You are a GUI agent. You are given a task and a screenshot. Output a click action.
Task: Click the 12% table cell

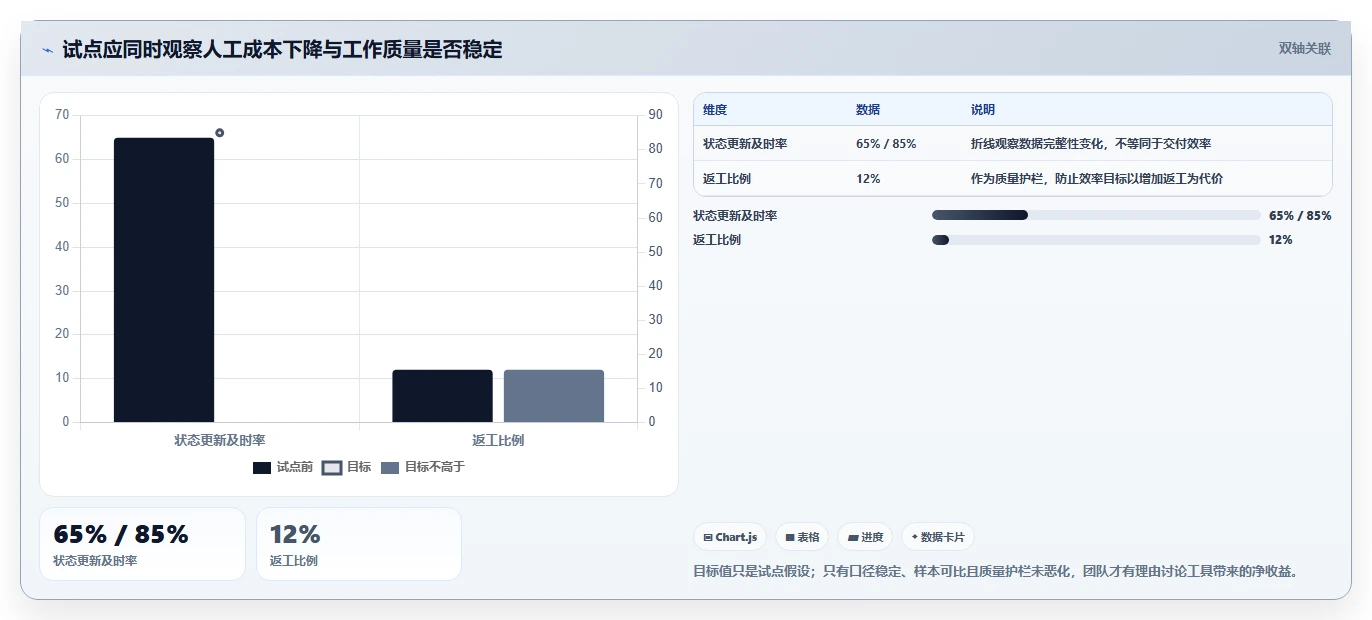868,179
